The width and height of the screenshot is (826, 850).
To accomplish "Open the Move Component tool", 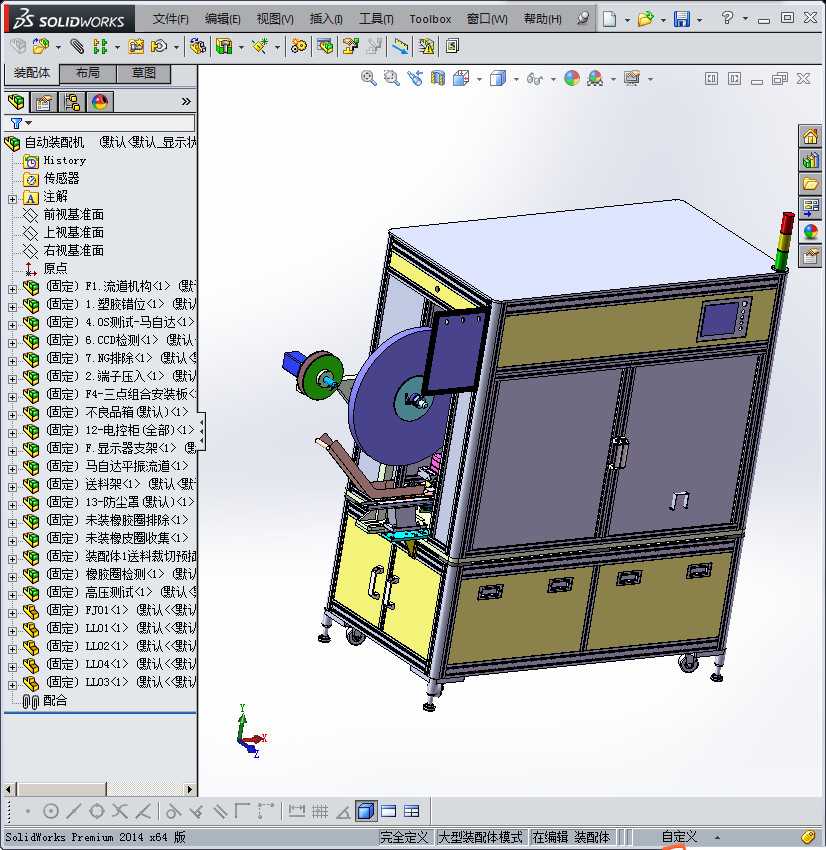I will (159, 46).
